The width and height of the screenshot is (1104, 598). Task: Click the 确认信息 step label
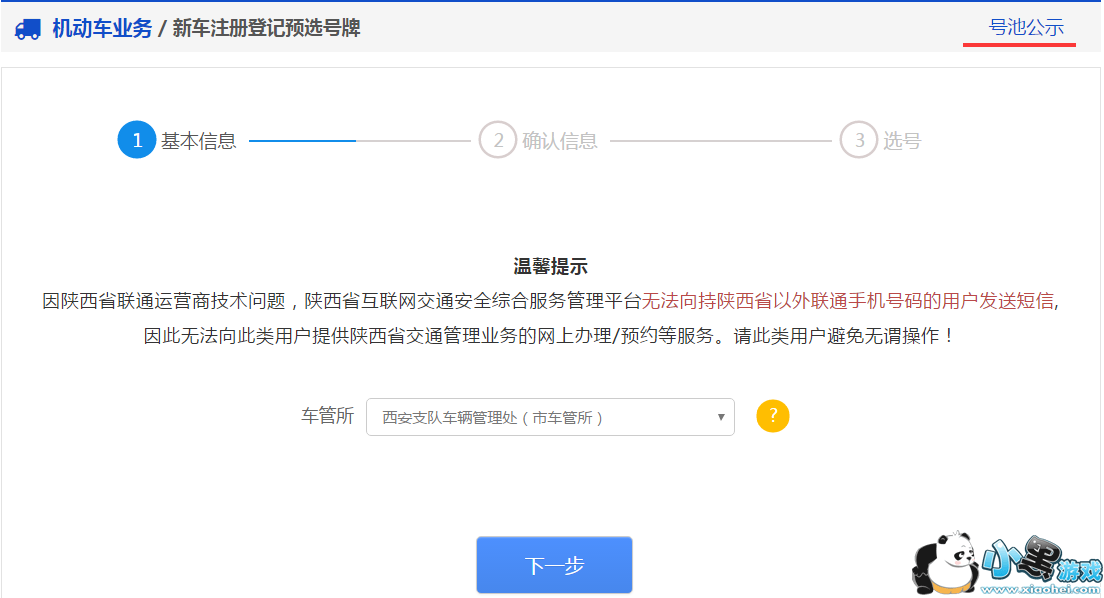click(560, 141)
